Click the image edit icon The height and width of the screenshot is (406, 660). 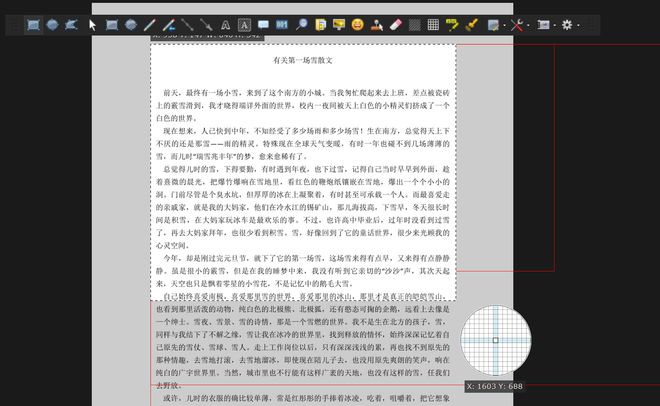click(x=493, y=25)
